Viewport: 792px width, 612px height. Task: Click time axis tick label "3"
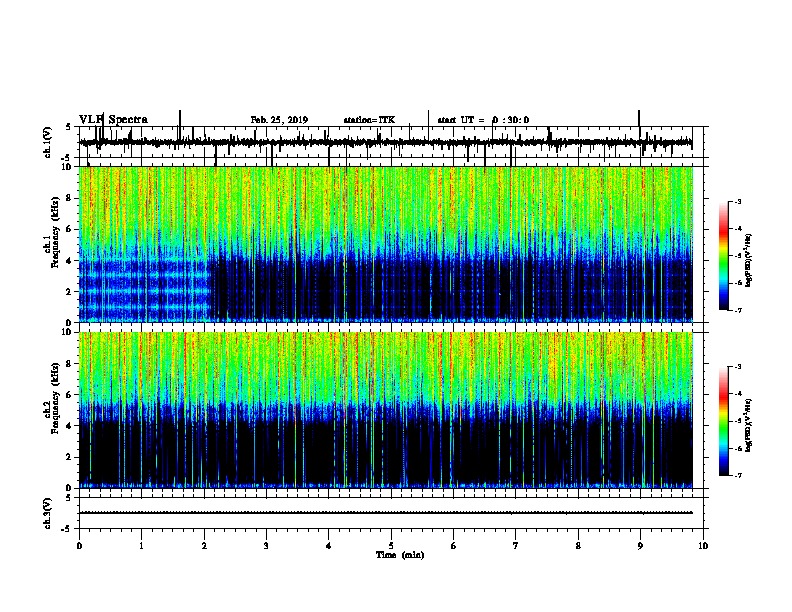(x=266, y=546)
